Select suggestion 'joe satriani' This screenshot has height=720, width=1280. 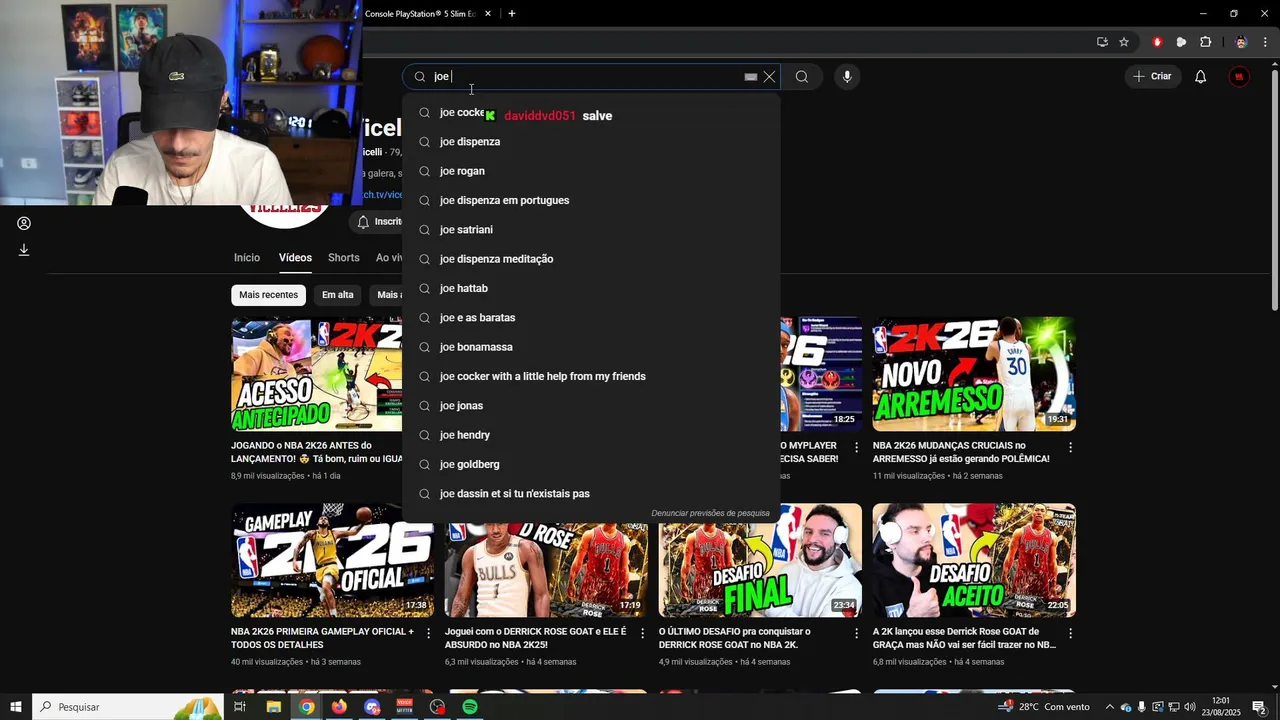click(x=591, y=230)
